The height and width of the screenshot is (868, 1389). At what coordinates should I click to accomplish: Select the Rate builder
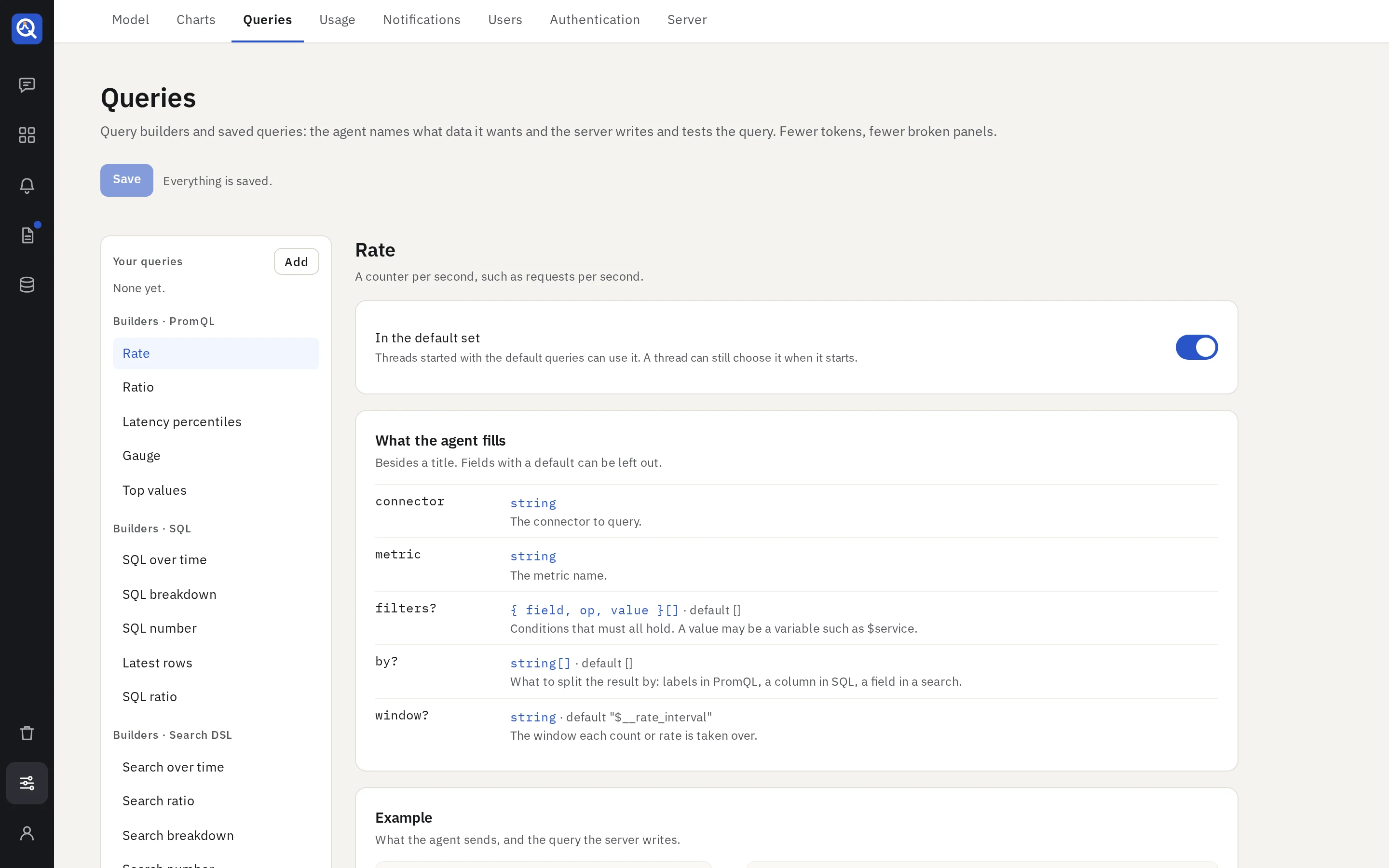pos(216,353)
